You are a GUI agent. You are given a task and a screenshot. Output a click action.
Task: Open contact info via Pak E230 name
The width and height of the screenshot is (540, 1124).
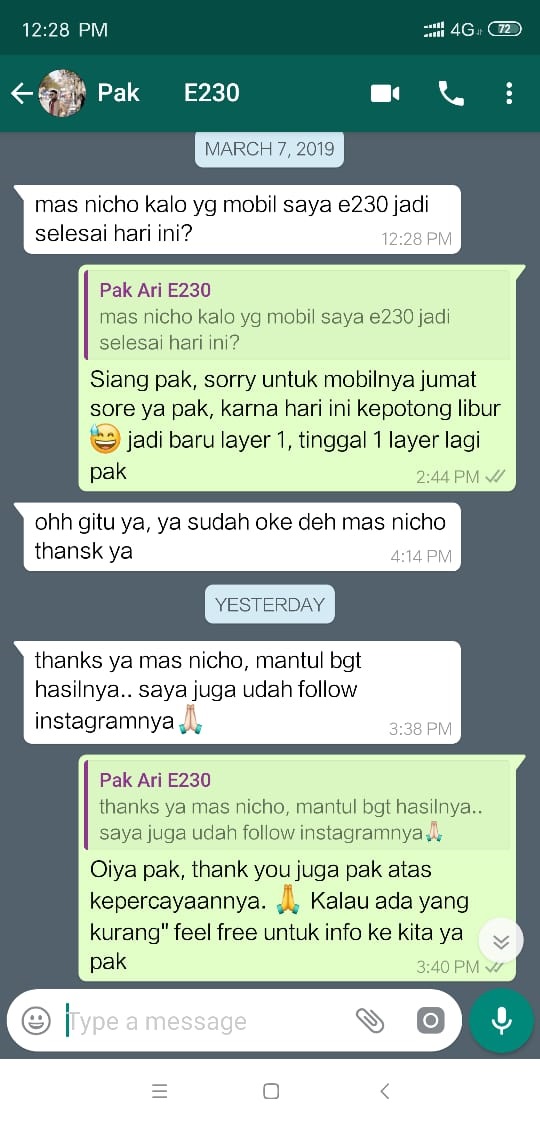[x=169, y=93]
